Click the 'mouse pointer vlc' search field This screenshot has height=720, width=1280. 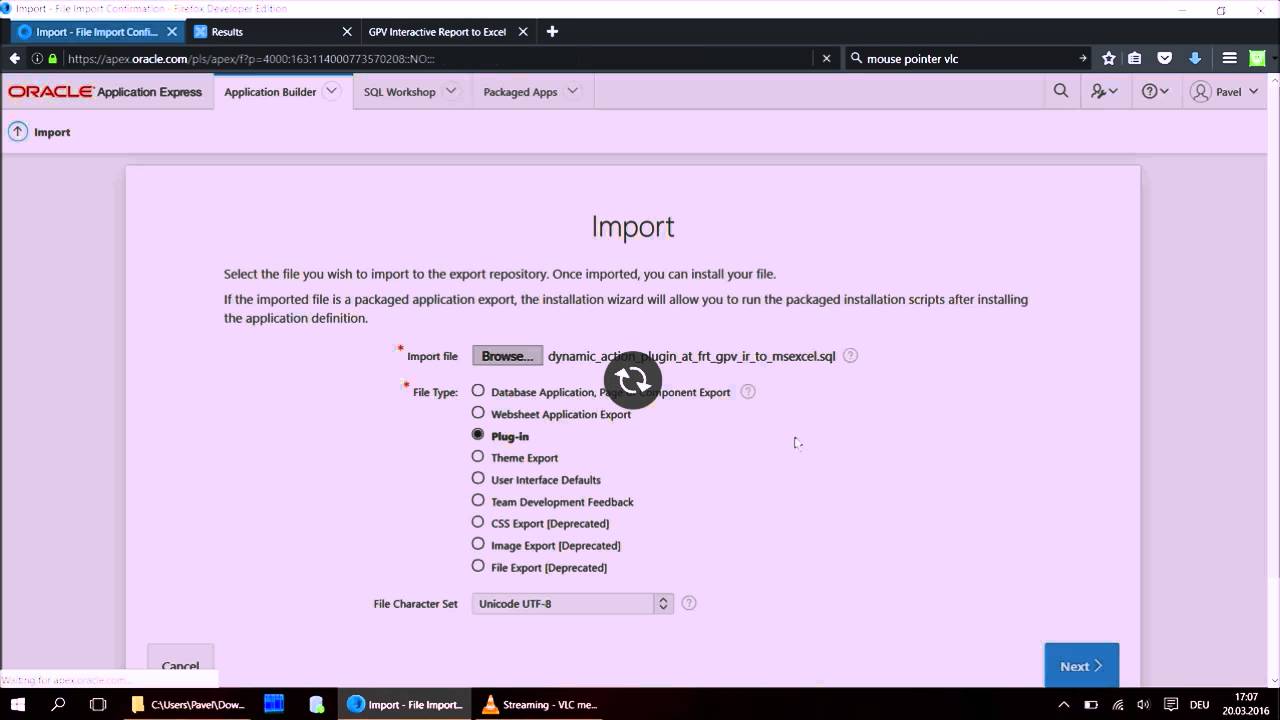(969, 58)
